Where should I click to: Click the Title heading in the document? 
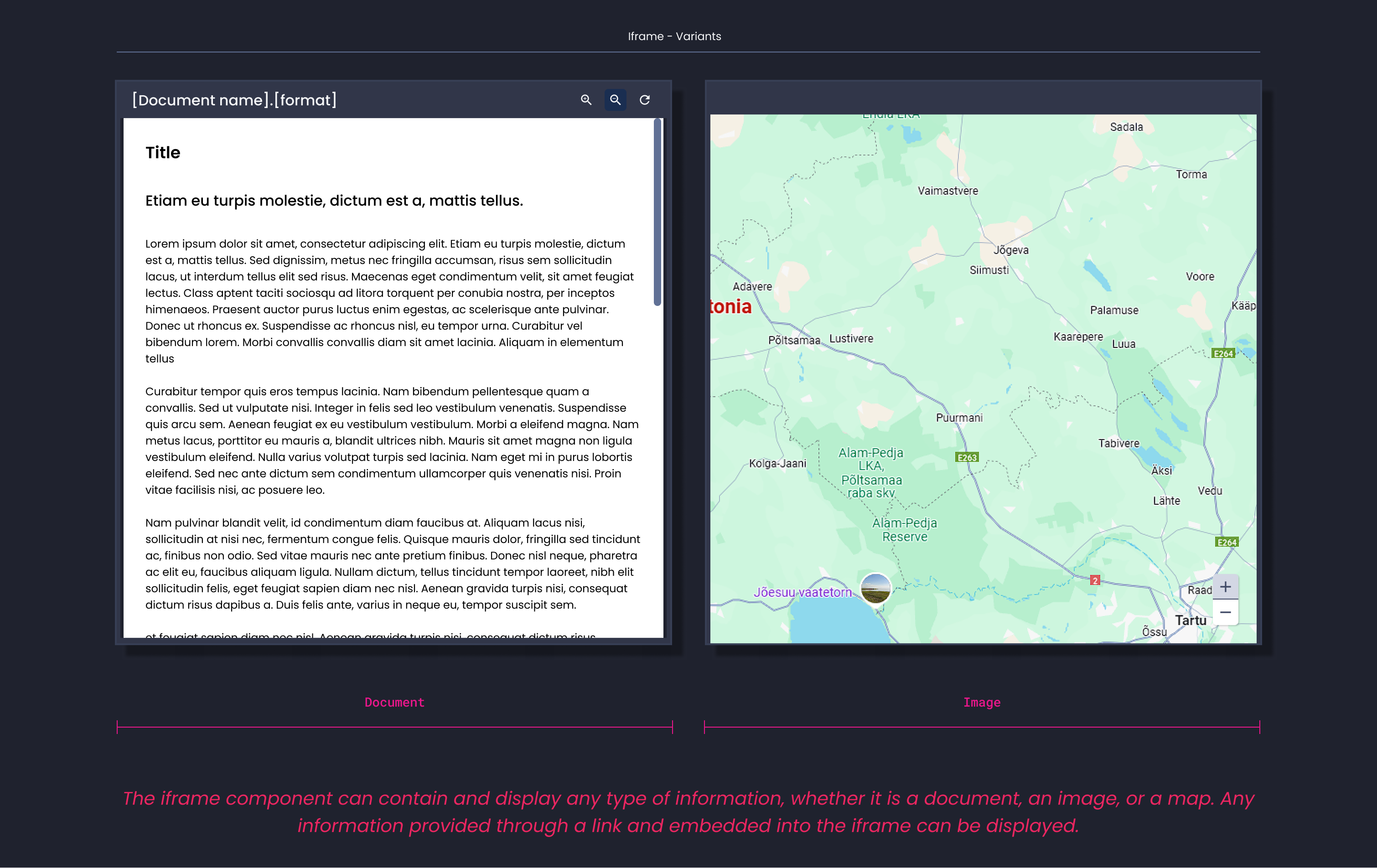163,153
